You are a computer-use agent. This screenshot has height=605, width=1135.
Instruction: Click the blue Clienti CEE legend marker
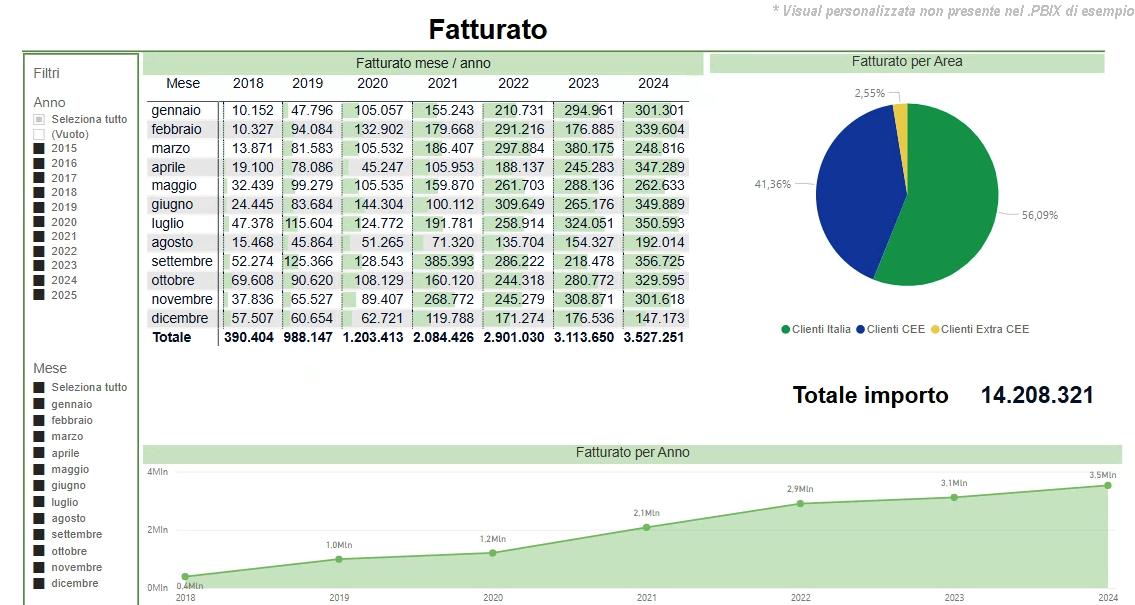(860, 329)
